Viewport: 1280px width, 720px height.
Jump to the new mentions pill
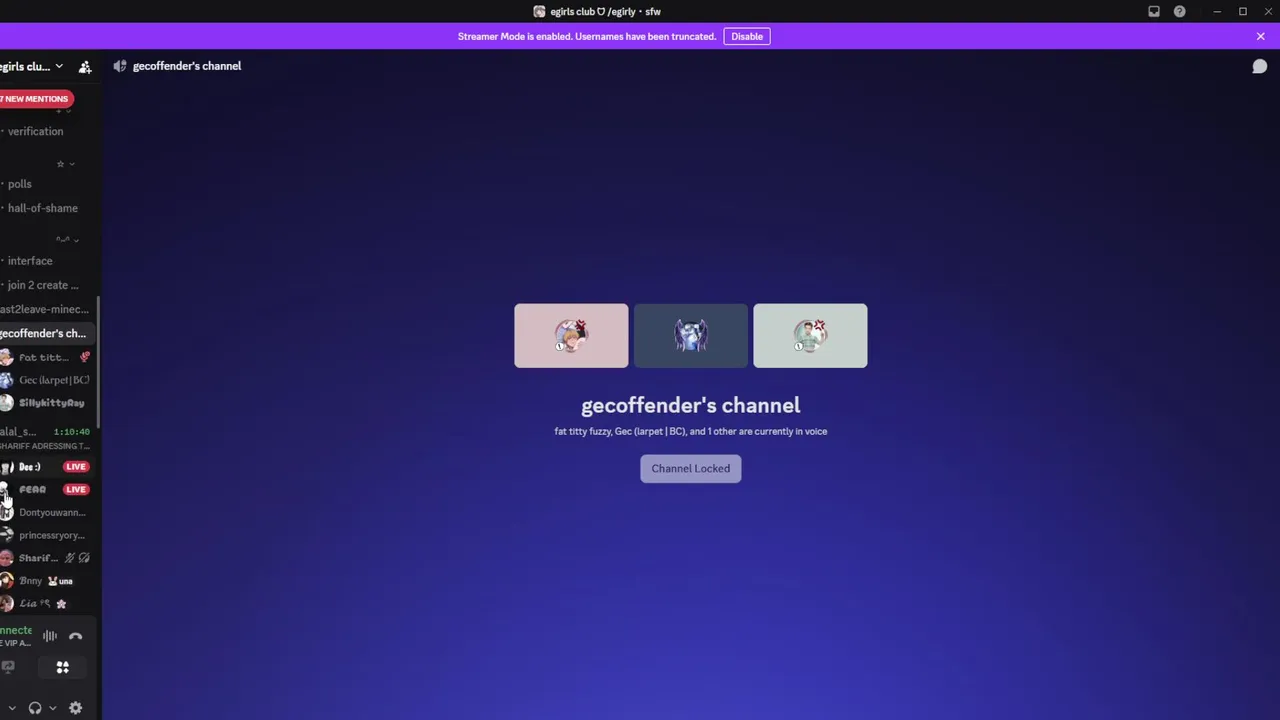[x=36, y=98]
